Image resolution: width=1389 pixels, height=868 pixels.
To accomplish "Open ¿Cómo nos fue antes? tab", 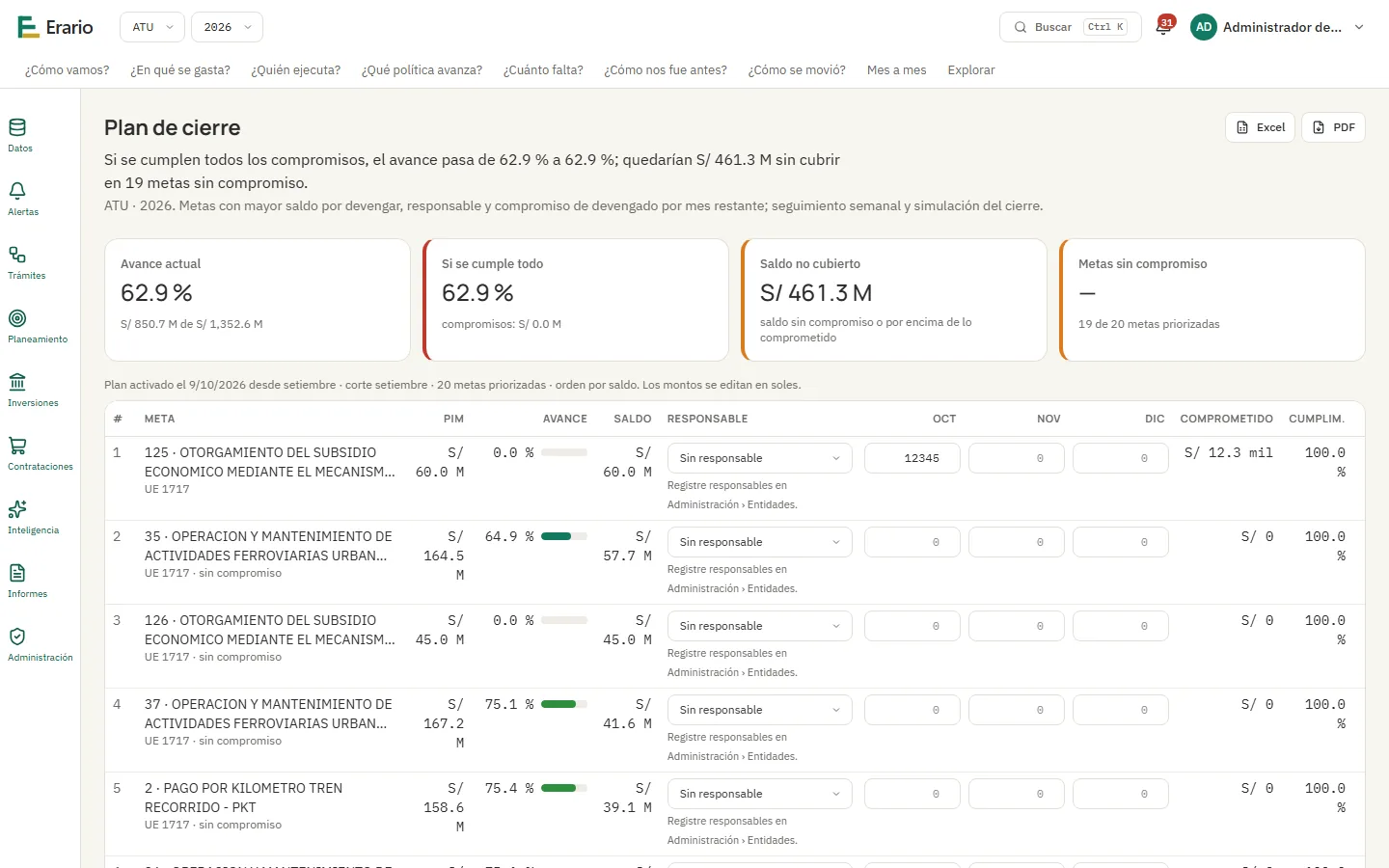I will [x=666, y=70].
